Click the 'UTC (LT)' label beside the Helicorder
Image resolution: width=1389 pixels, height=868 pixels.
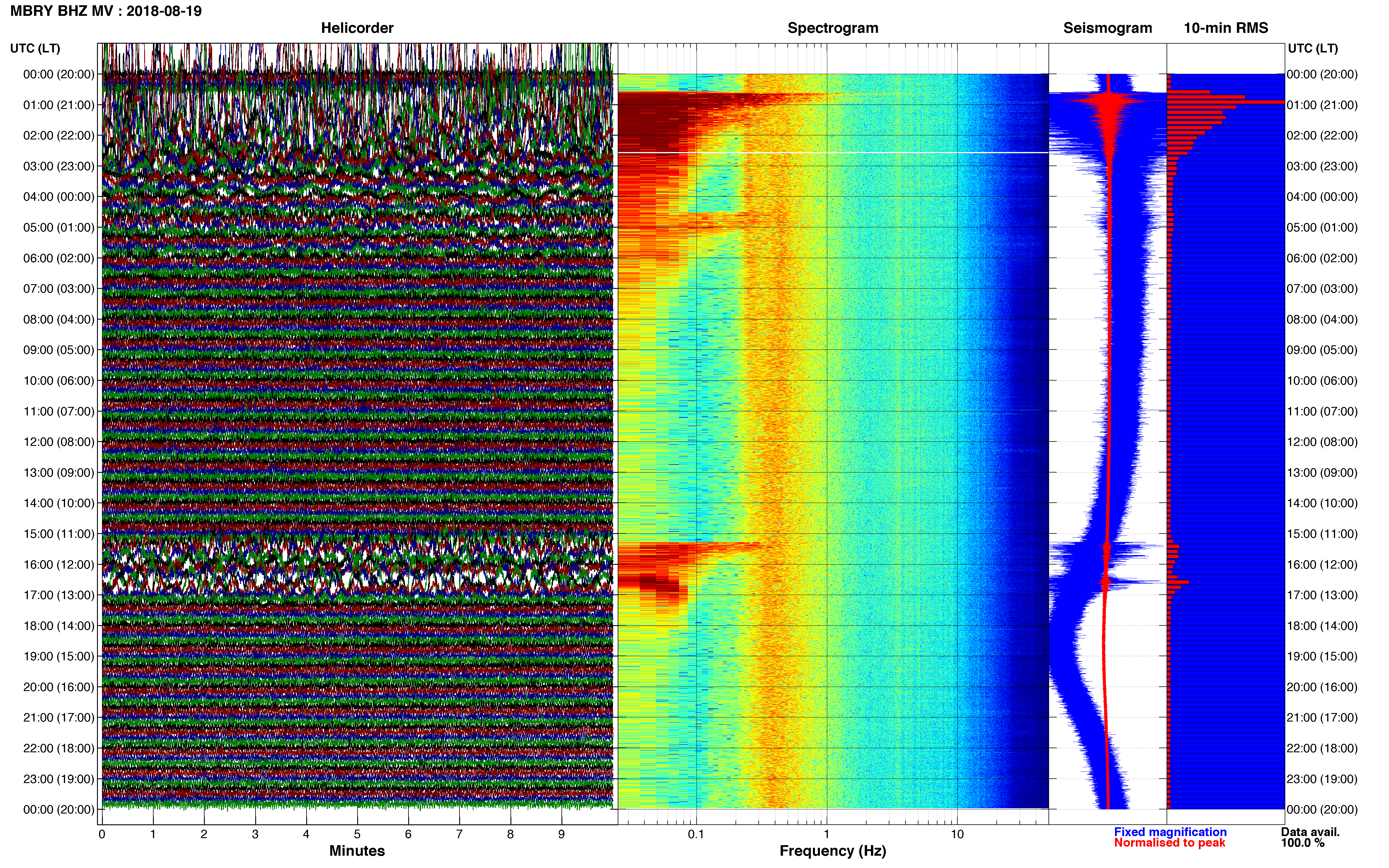(35, 48)
